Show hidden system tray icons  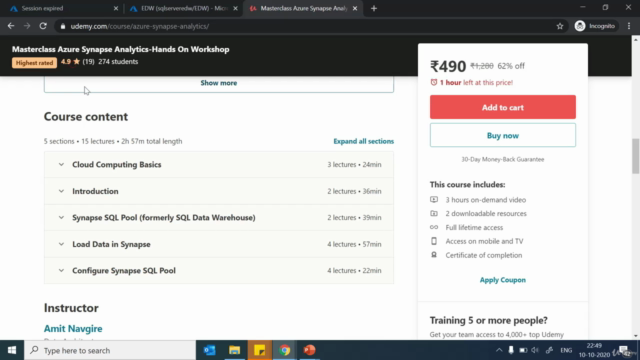point(499,350)
